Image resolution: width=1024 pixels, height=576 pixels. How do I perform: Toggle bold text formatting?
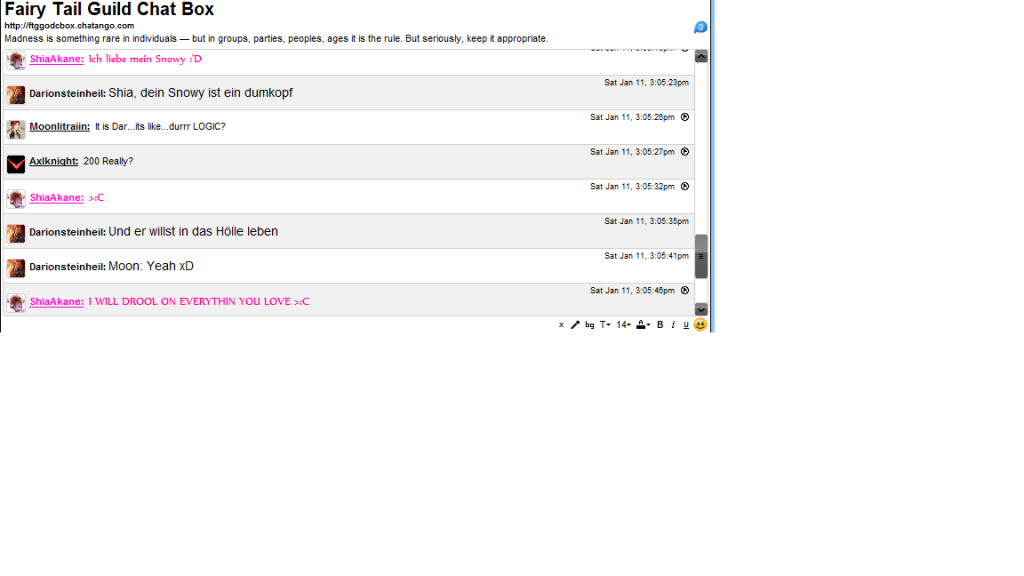click(x=660, y=325)
